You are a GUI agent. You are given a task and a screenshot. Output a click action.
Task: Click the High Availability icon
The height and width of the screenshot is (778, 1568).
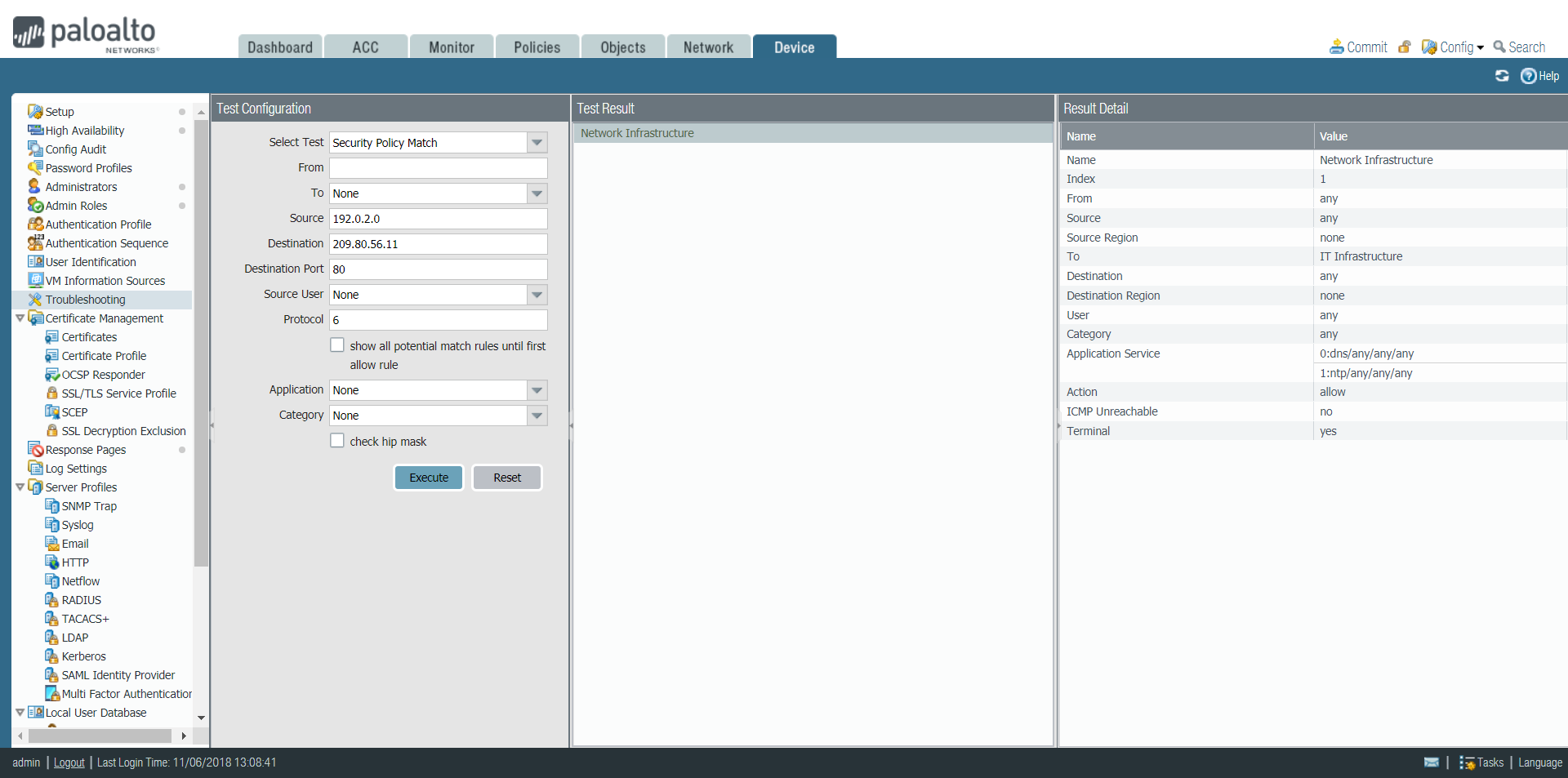35,131
